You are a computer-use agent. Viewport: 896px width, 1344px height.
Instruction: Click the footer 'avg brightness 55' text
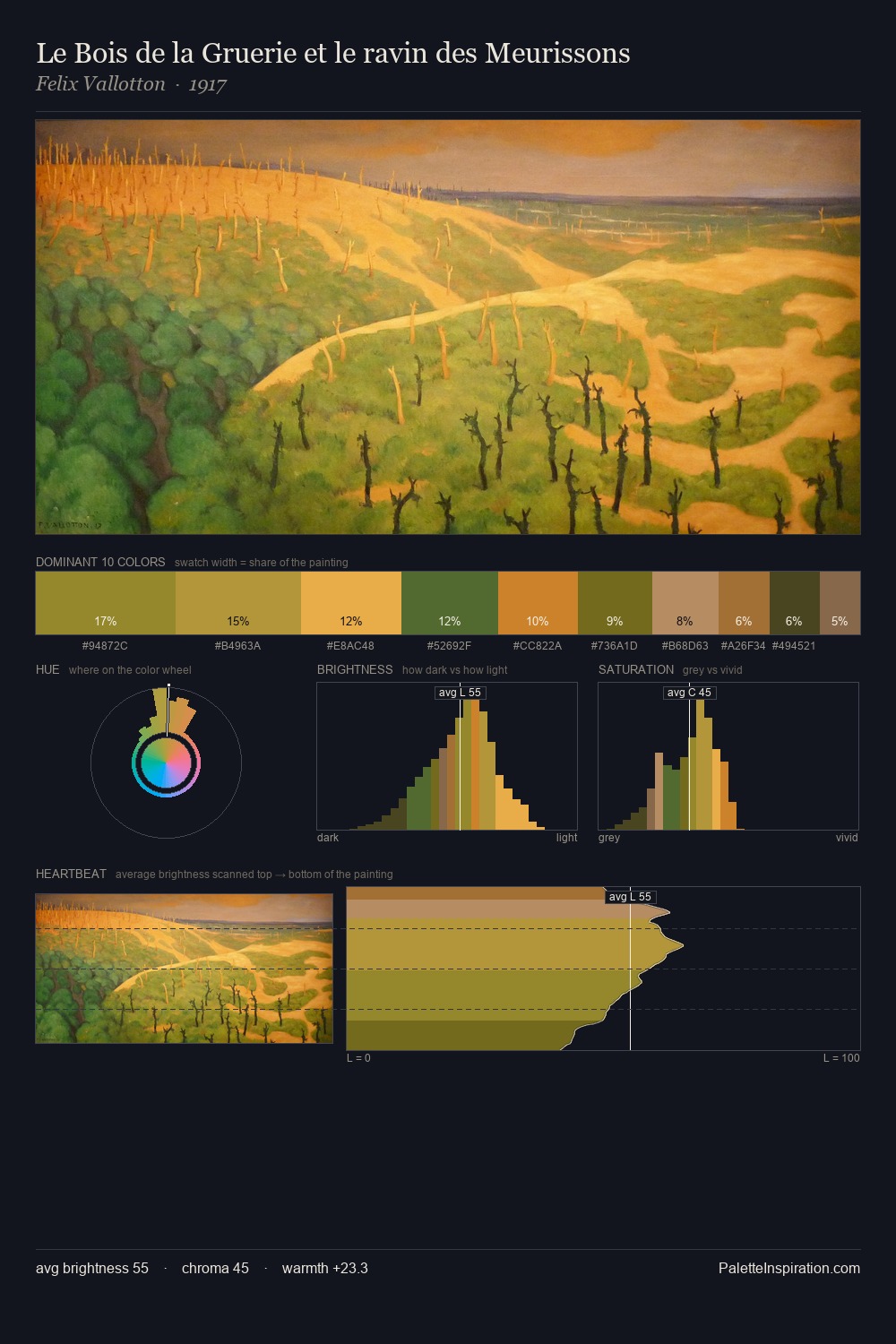tap(92, 1269)
